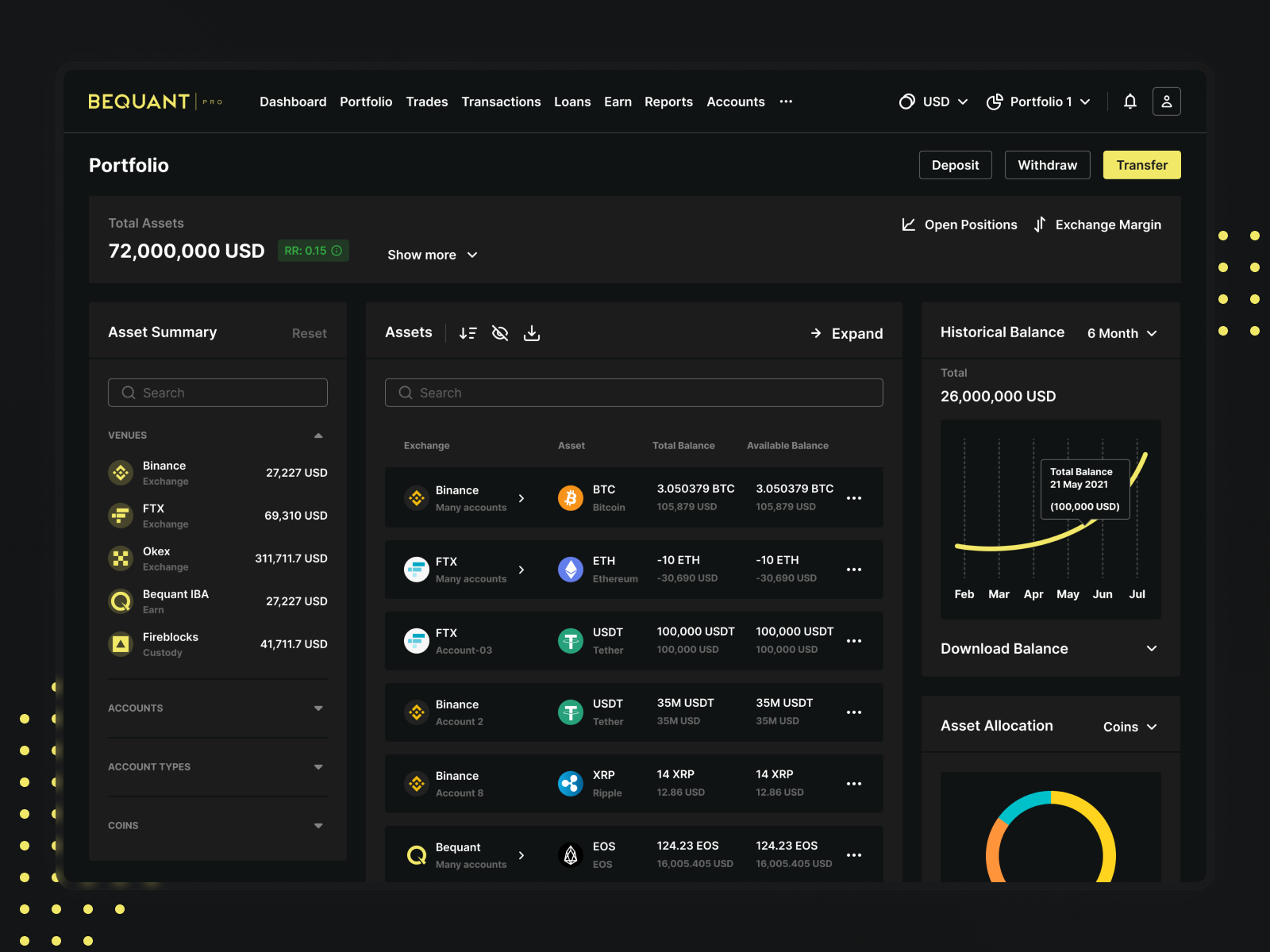Click the teal segment of allocation donut
Viewport: 1270px width, 952px height.
tap(1024, 804)
